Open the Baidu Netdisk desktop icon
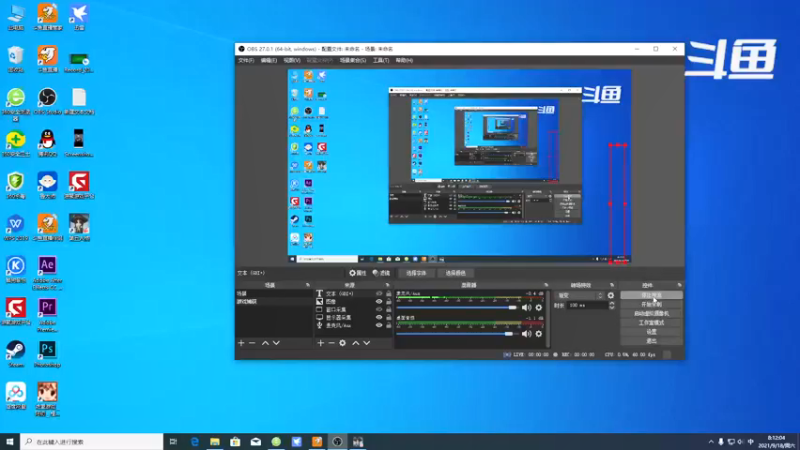Screen dimensions: 800x450 16,396
